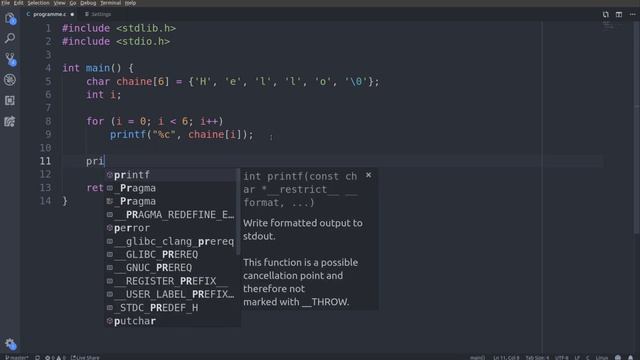Open the Debug menu
The width and height of the screenshot is (640, 360).
pyautogui.click(x=88, y=3)
